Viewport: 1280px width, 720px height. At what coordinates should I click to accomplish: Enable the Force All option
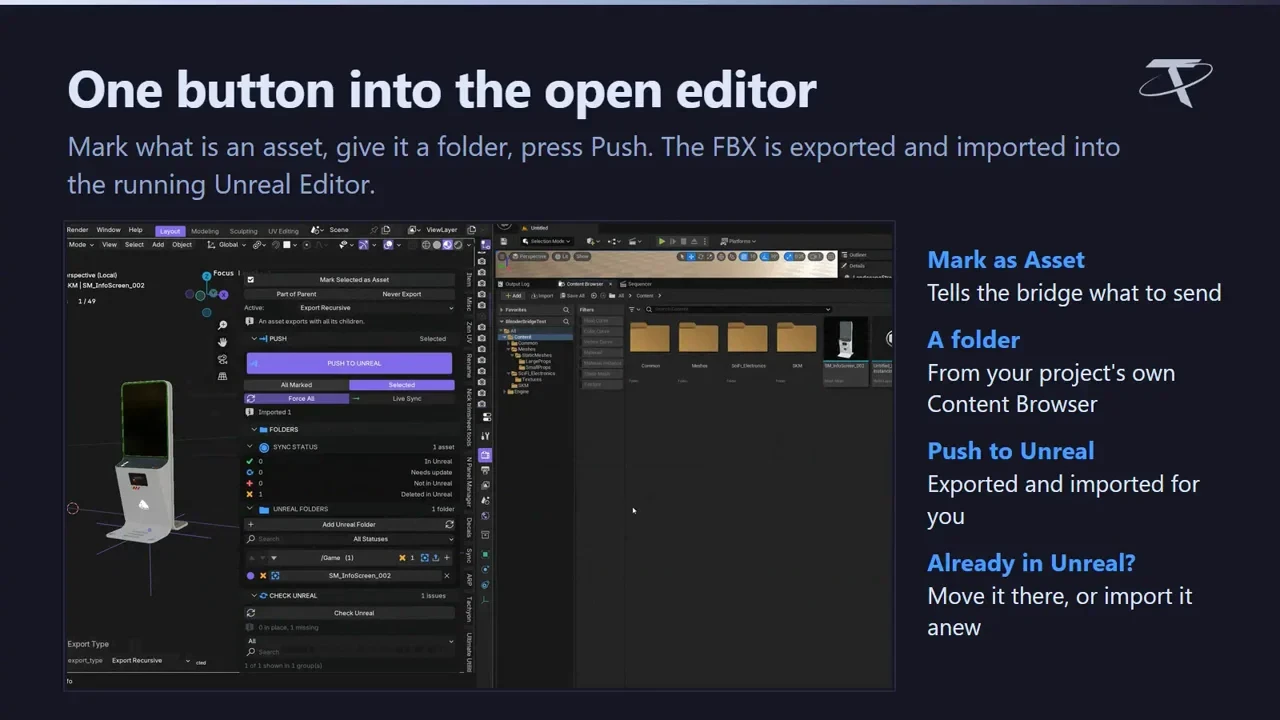(x=296, y=399)
